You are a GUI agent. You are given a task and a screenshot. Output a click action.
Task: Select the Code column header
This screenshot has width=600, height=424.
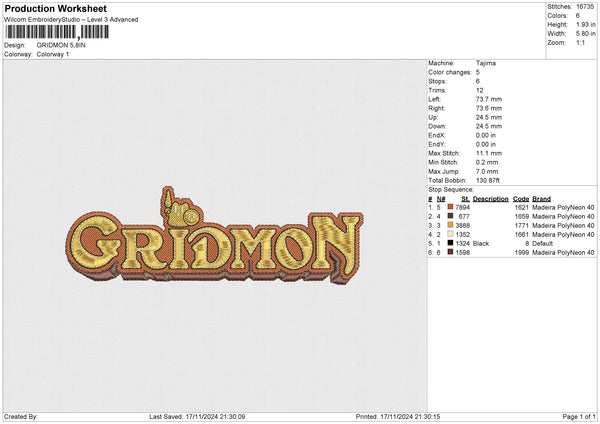tap(521, 199)
